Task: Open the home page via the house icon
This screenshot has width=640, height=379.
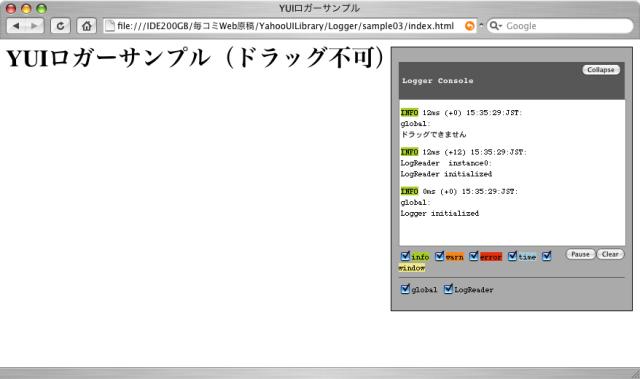Action: [87, 26]
